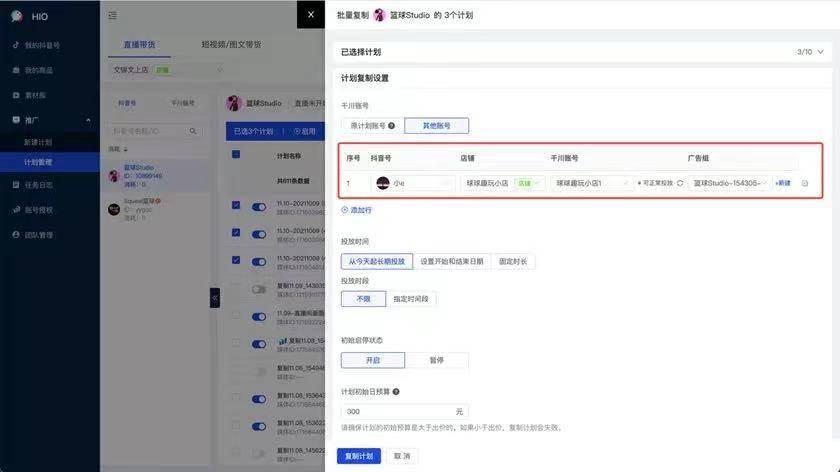The width and height of the screenshot is (840, 472).
Task: Choose 设置开始和结束日期 schedule tab
Action: pyautogui.click(x=451, y=261)
